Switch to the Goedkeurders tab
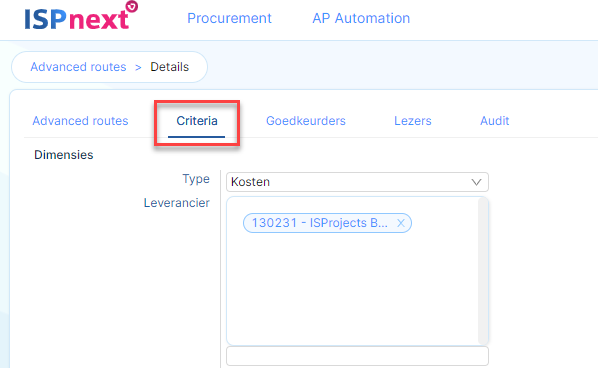The width and height of the screenshot is (598, 368). pyautogui.click(x=305, y=121)
